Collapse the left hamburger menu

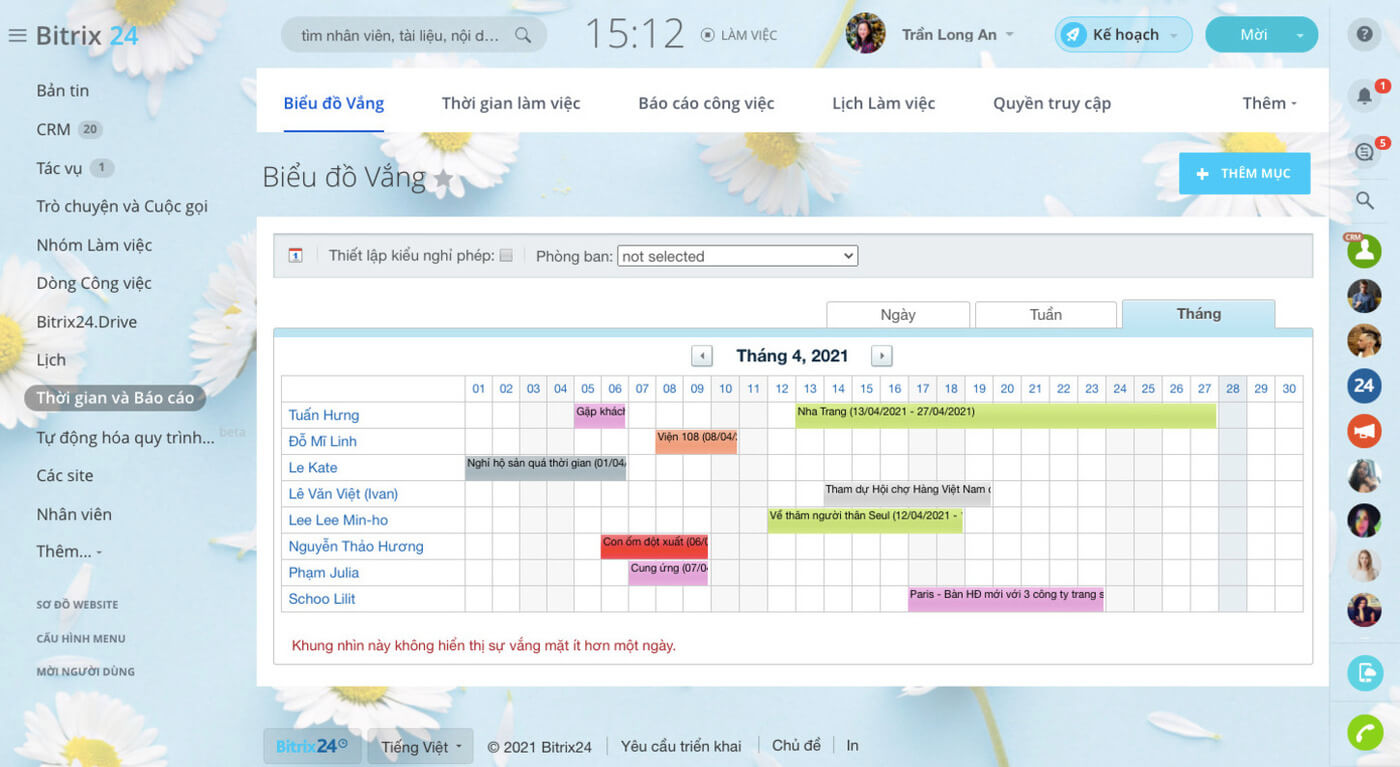tap(17, 36)
